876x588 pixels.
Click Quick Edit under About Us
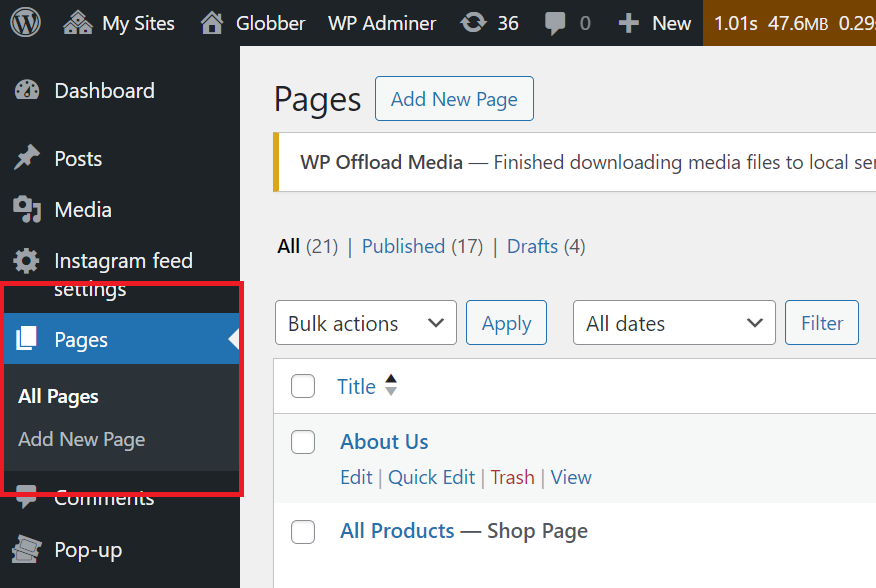431,477
